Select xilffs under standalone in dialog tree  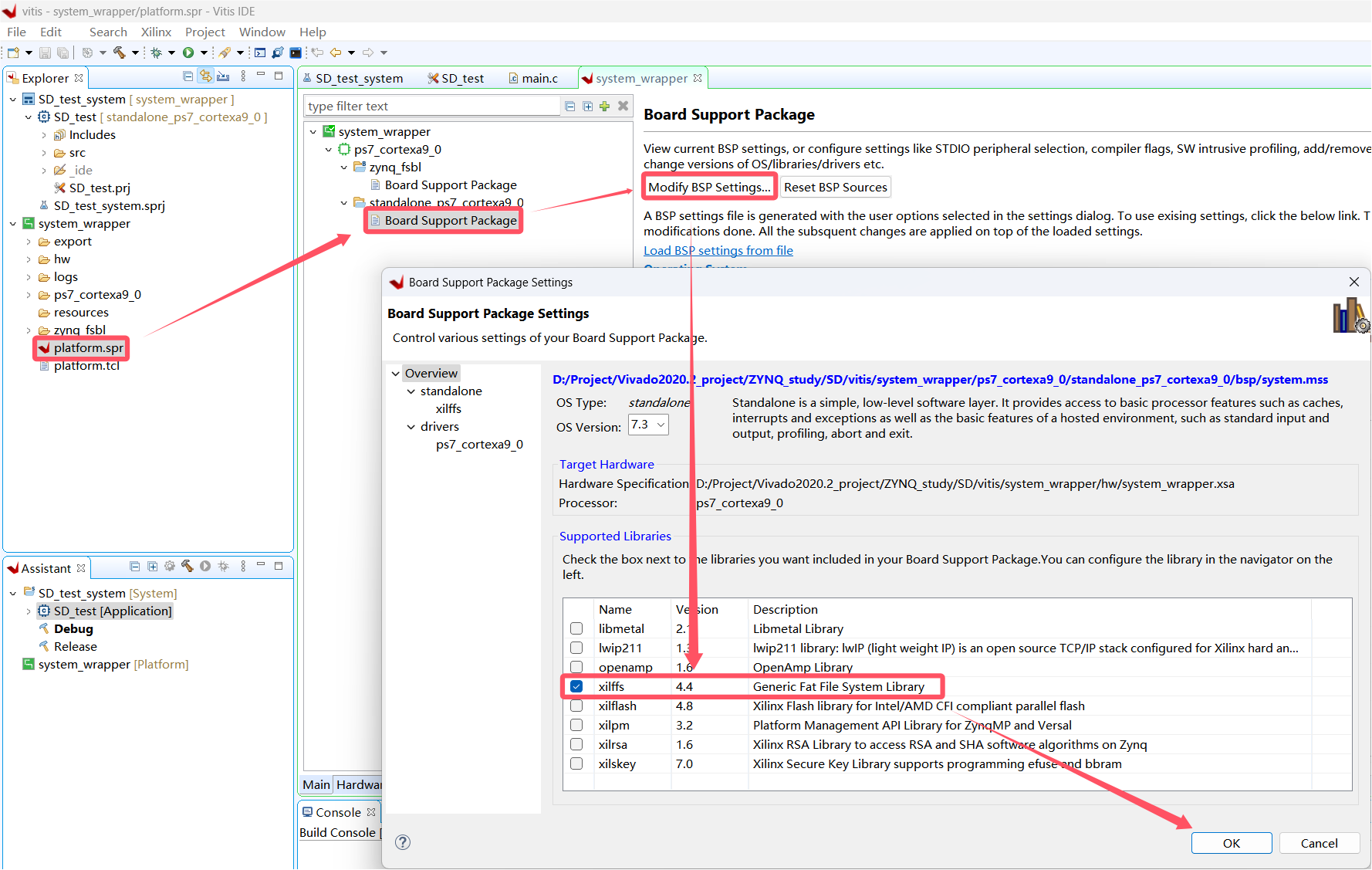tap(448, 409)
